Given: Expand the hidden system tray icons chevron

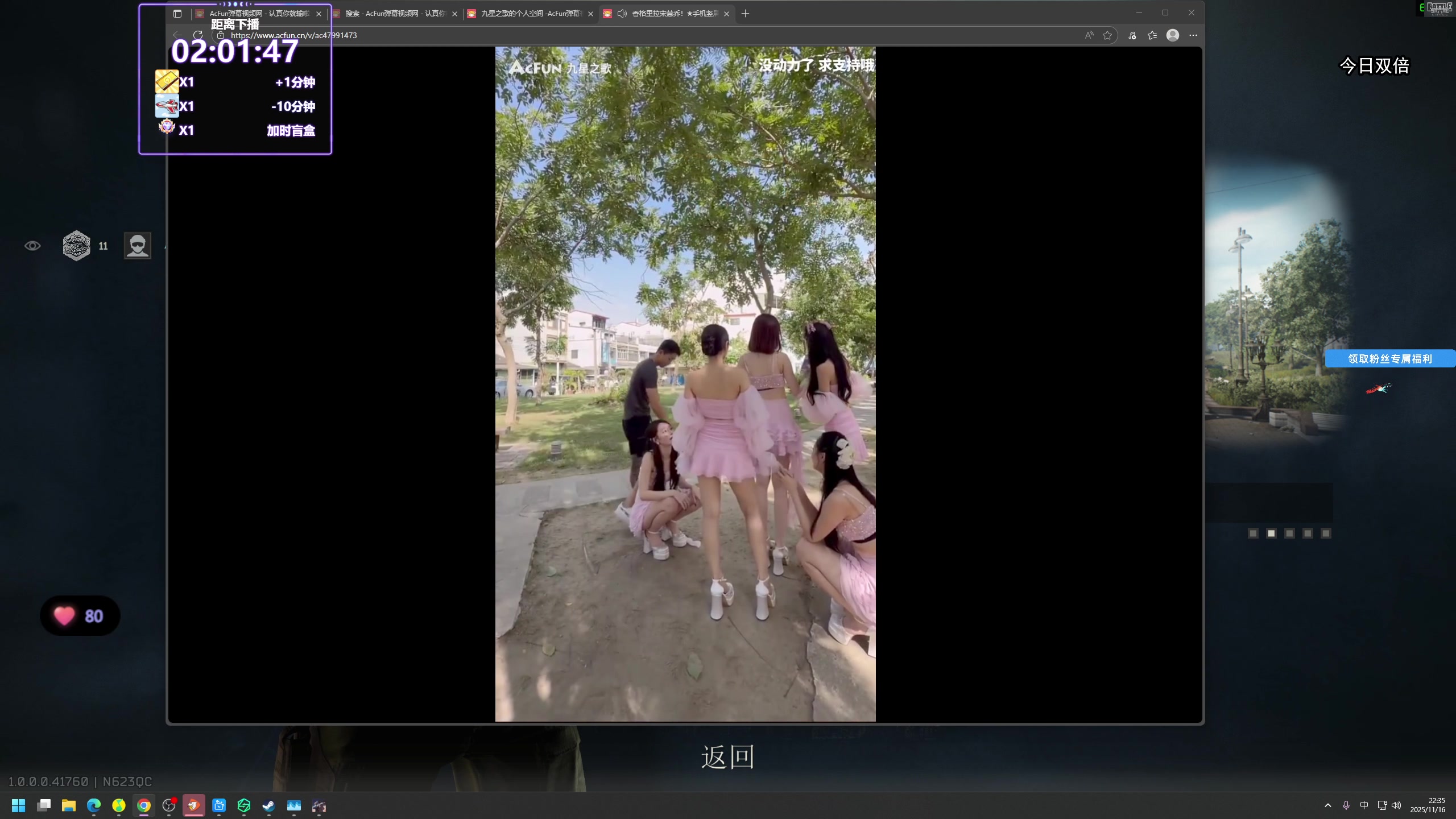Looking at the screenshot, I should click(1328, 805).
